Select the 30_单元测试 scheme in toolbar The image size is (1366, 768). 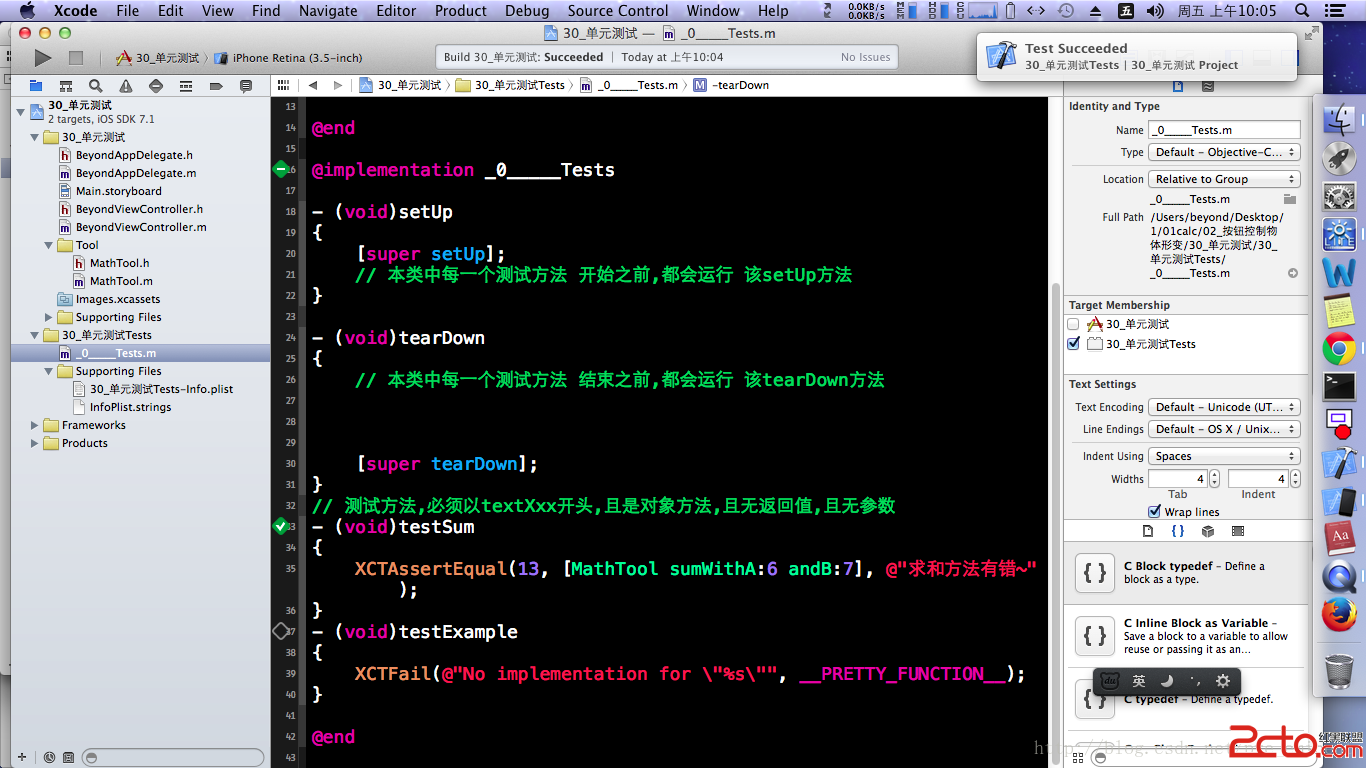click(159, 58)
